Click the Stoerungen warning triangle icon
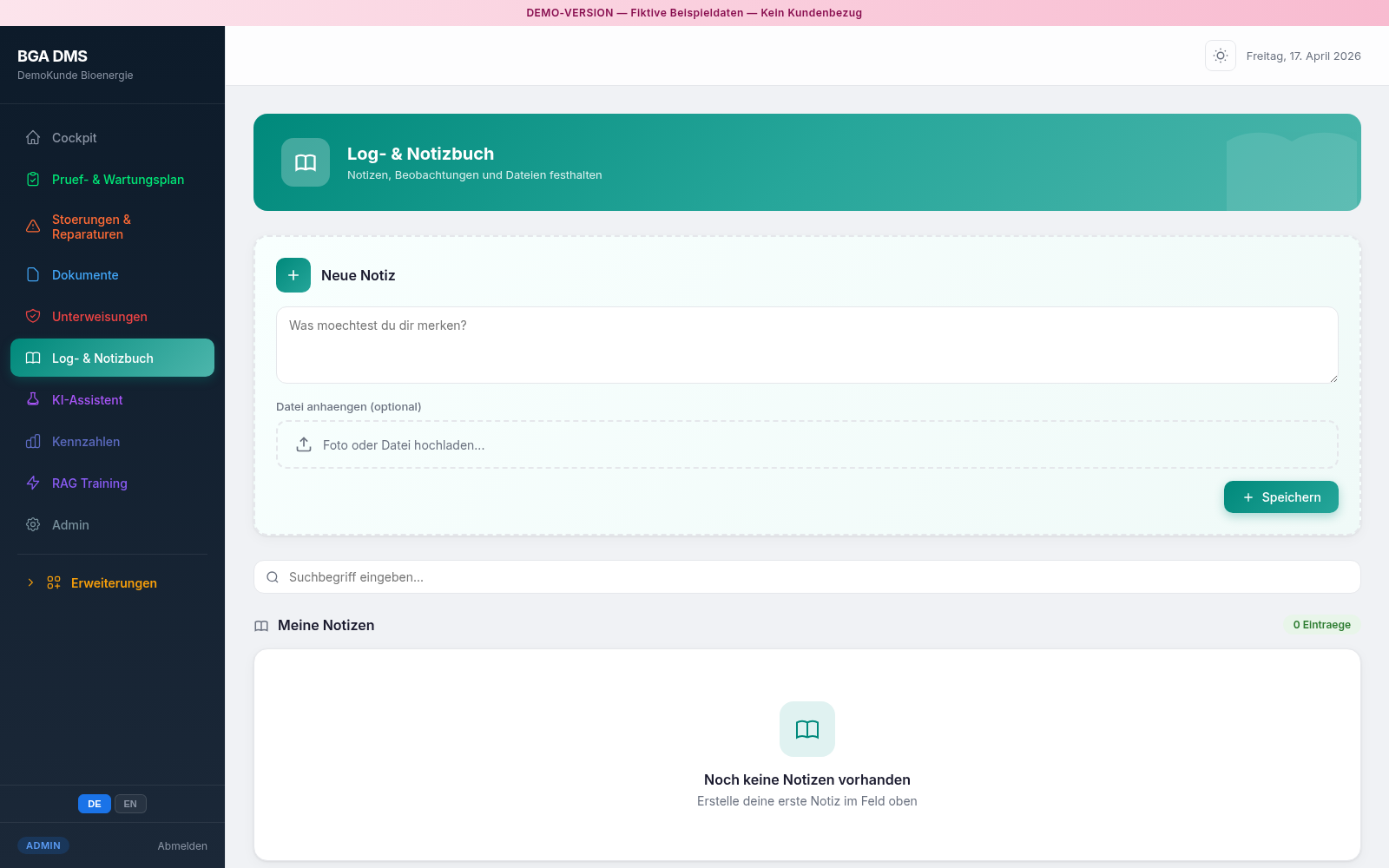The height and width of the screenshot is (868, 1389). [33, 227]
